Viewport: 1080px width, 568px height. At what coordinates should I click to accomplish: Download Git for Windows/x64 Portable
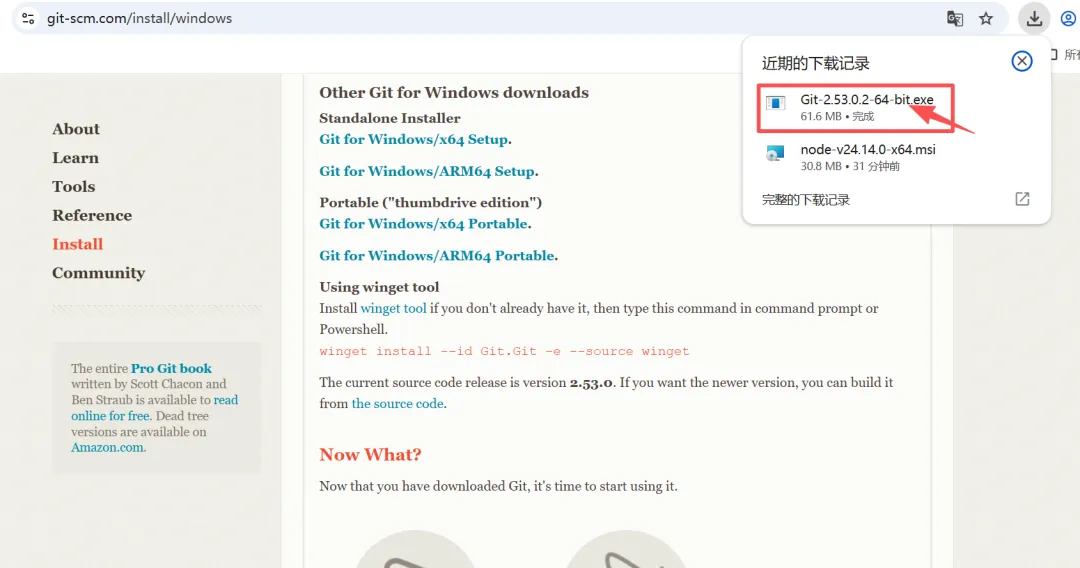pyautogui.click(x=424, y=224)
